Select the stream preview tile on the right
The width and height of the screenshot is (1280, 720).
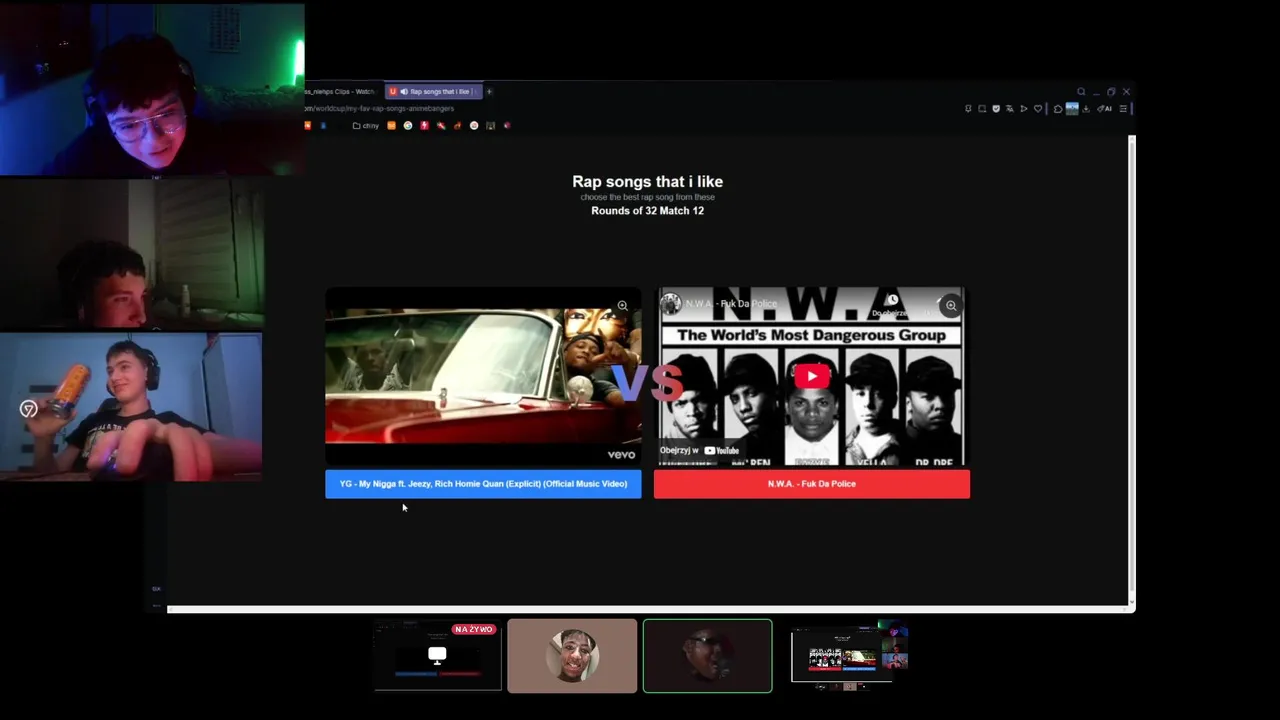(849, 655)
